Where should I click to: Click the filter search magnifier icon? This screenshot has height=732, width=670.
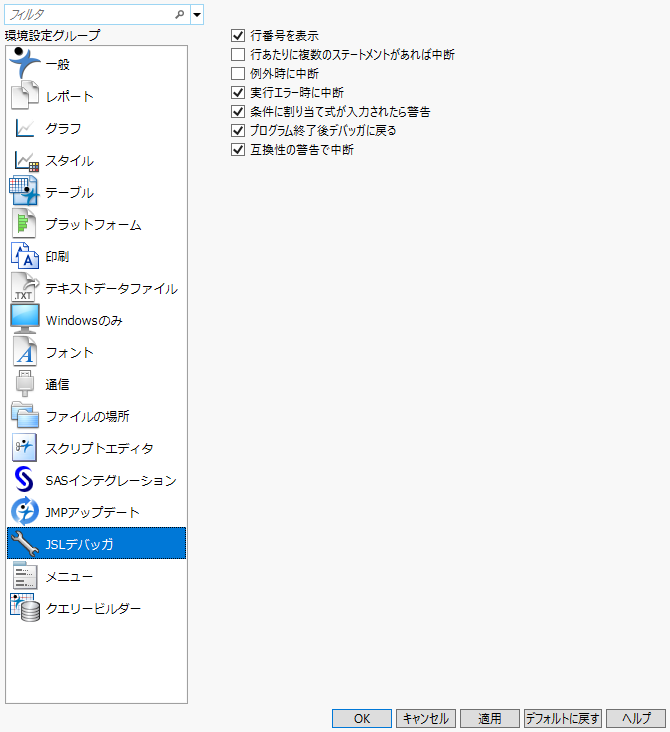(x=179, y=14)
